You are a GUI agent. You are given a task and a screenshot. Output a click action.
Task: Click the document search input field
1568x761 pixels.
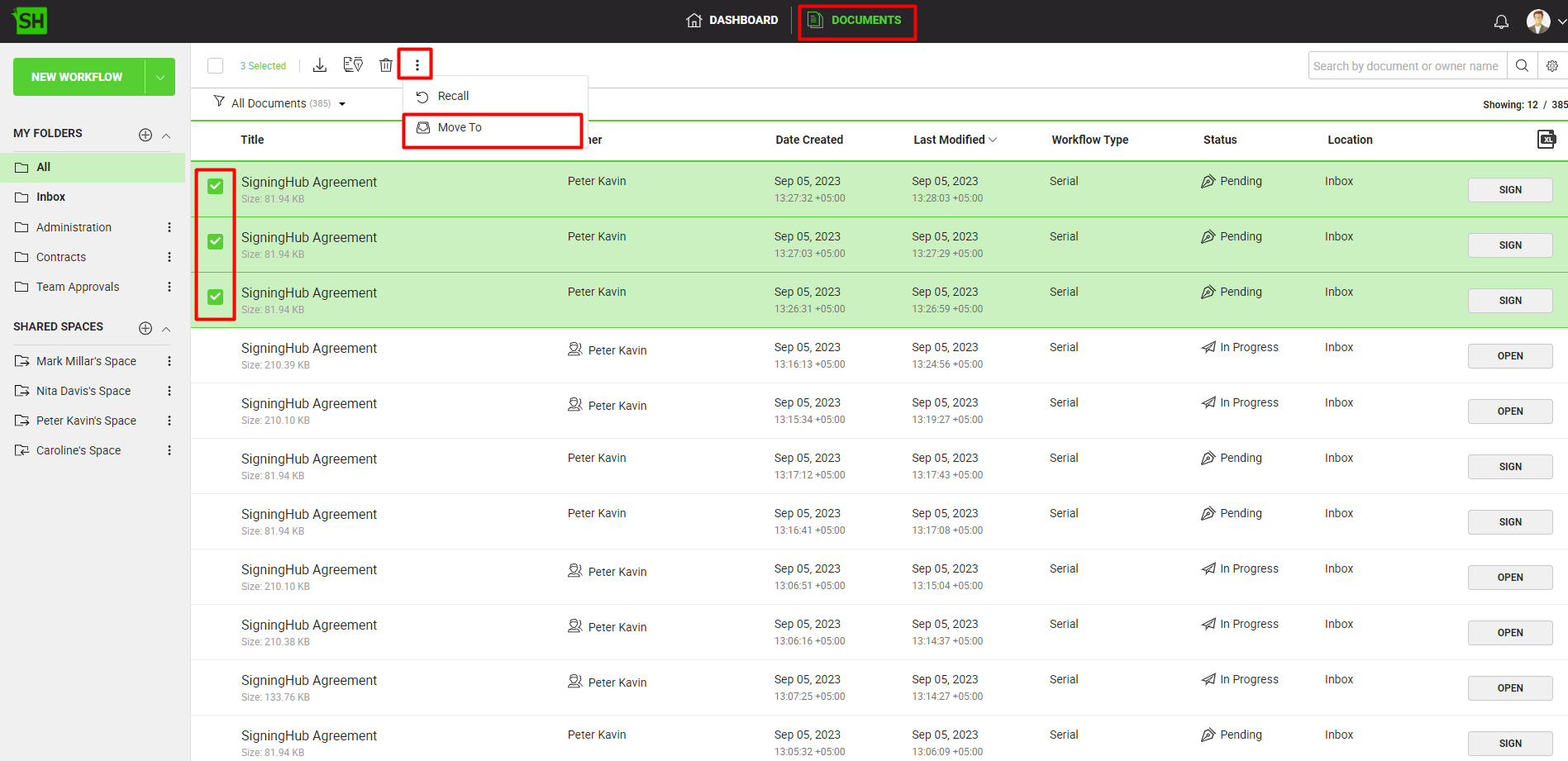(x=1405, y=66)
